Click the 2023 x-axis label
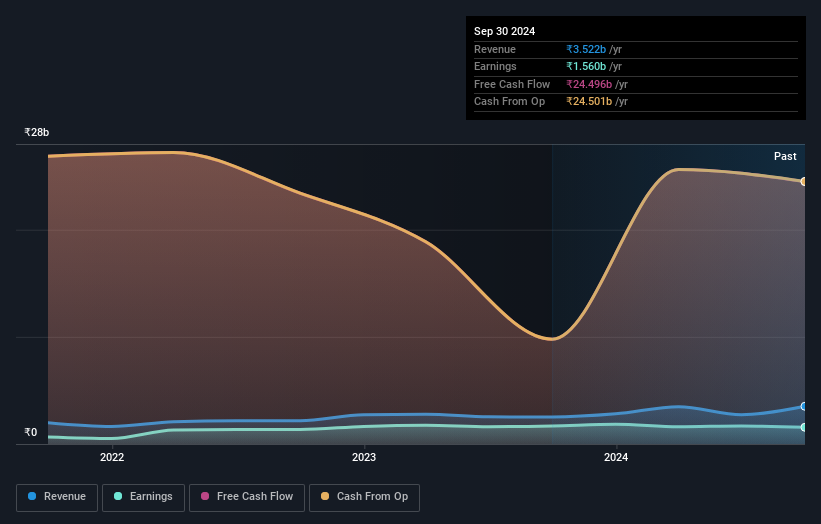 pyautogui.click(x=364, y=458)
